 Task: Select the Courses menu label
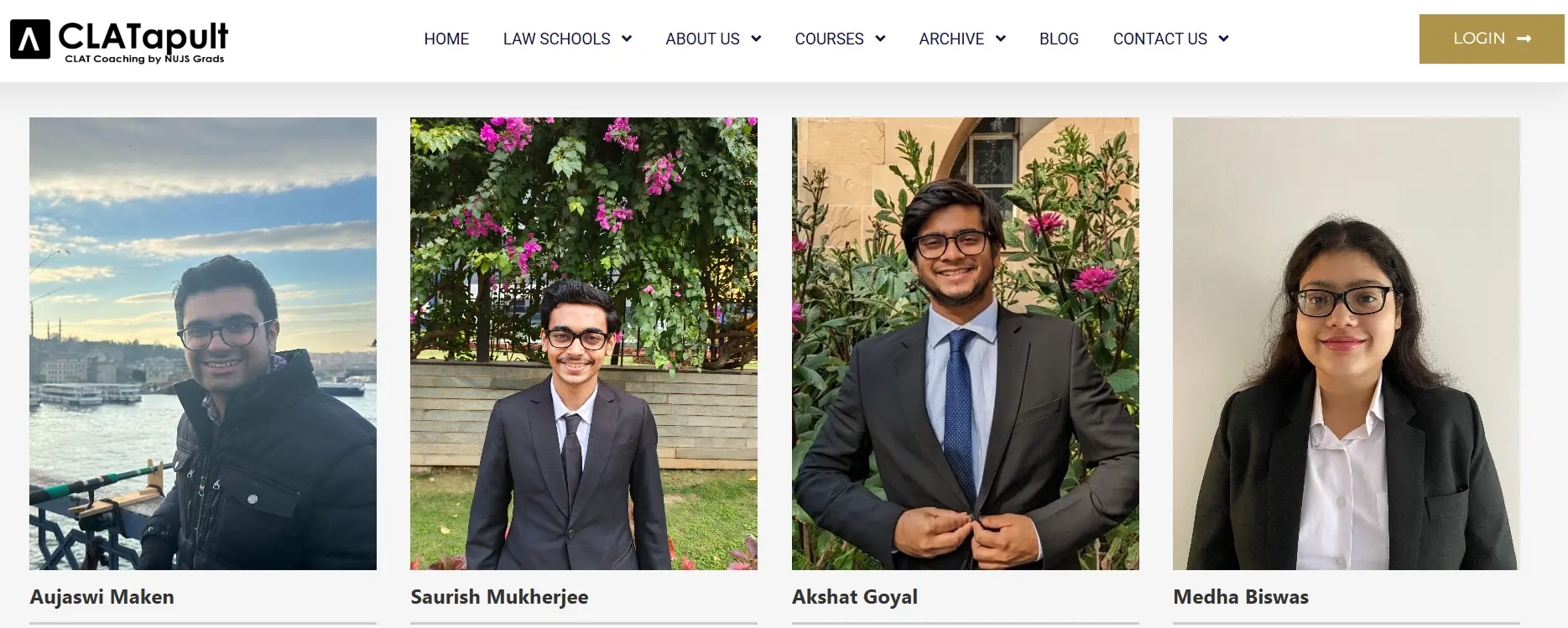pyautogui.click(x=829, y=39)
